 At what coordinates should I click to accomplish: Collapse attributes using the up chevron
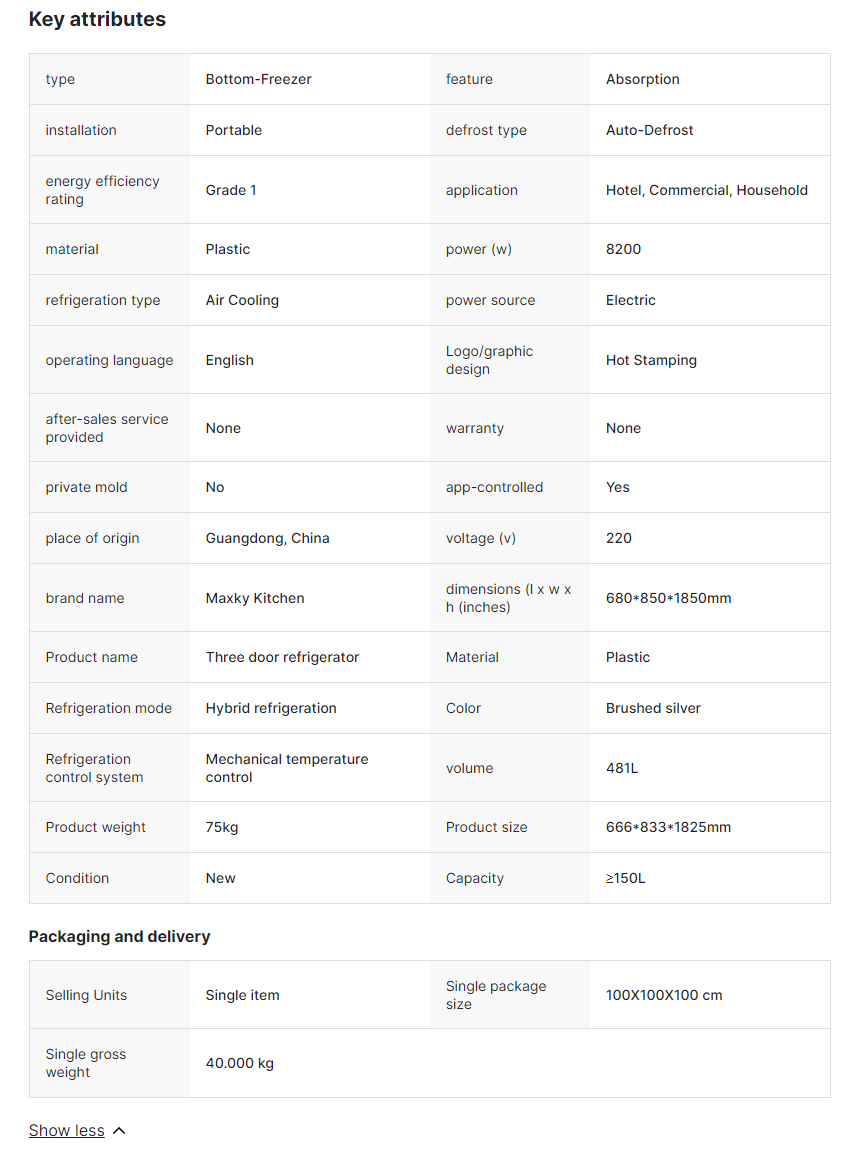(119, 1131)
